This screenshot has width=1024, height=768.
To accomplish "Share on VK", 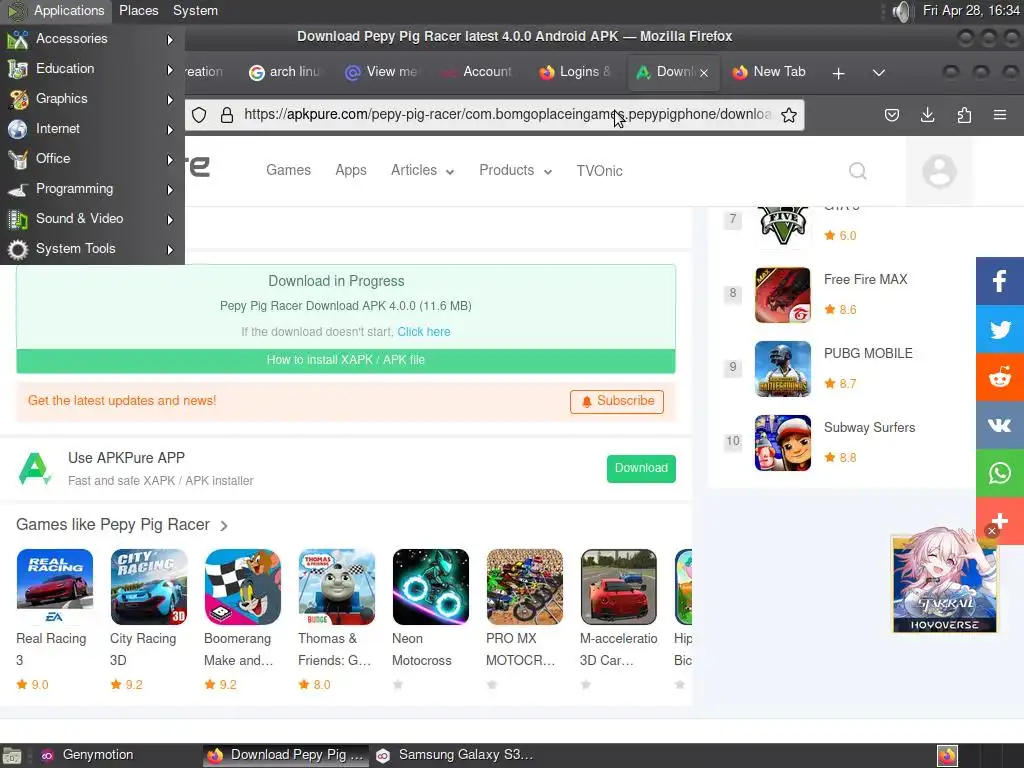I will coord(1000,425).
